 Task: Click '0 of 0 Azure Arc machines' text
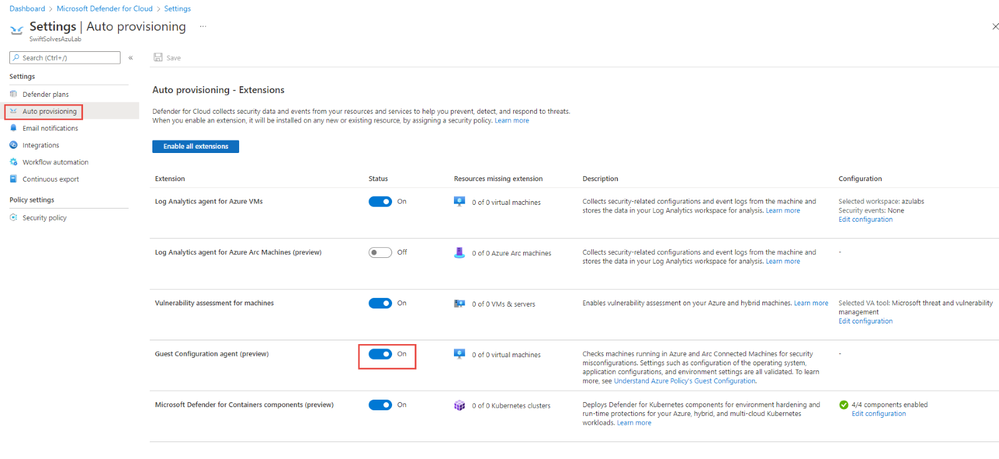512,253
